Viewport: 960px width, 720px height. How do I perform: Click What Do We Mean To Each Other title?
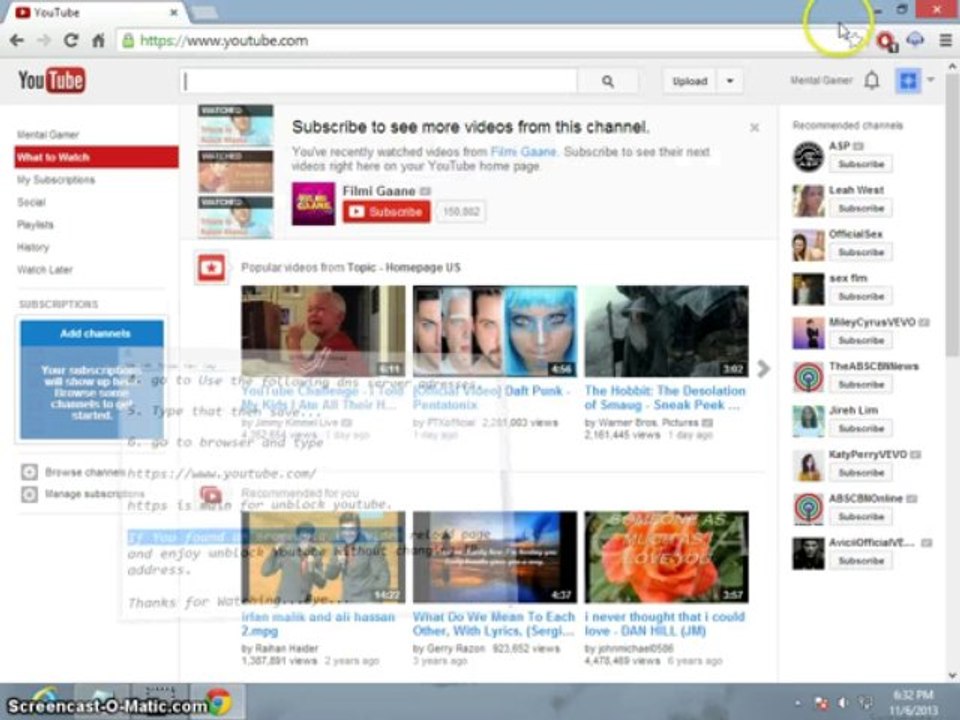493,623
